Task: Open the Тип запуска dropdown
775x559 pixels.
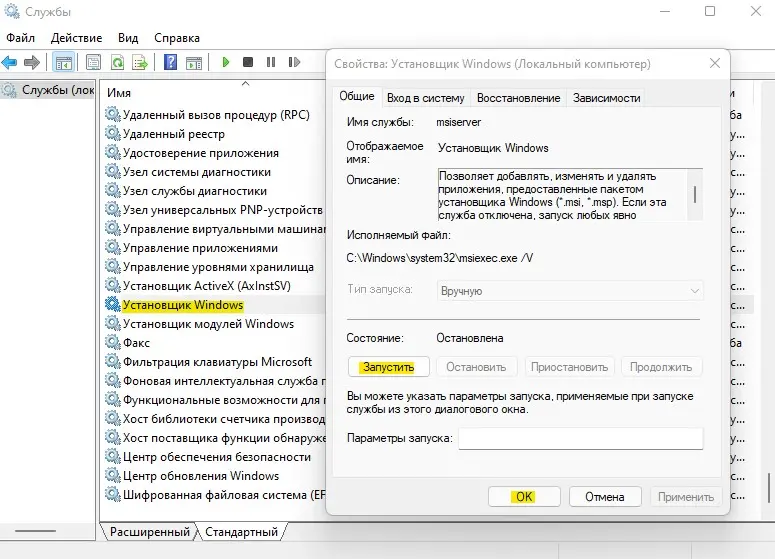Action: coord(570,291)
